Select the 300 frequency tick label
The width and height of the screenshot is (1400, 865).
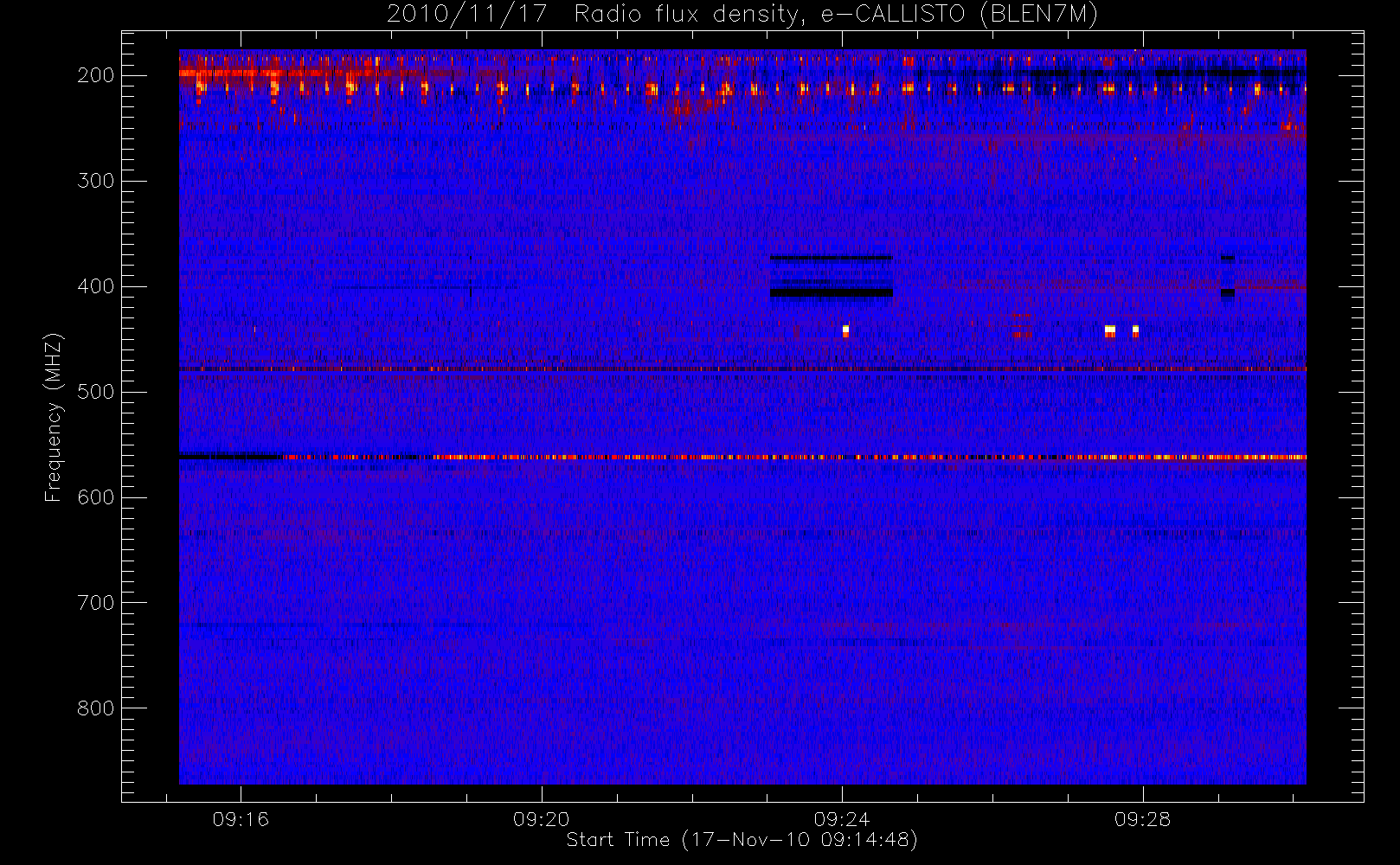tap(95, 181)
